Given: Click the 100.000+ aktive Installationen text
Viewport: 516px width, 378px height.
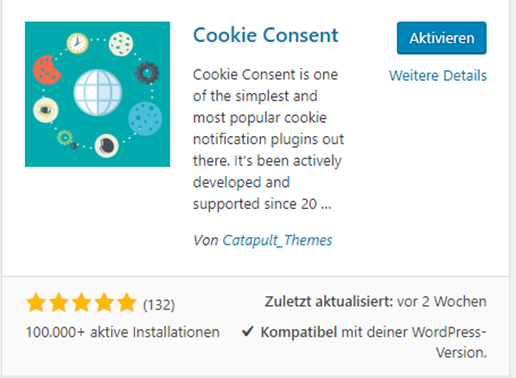Looking at the screenshot, I should (x=123, y=332).
